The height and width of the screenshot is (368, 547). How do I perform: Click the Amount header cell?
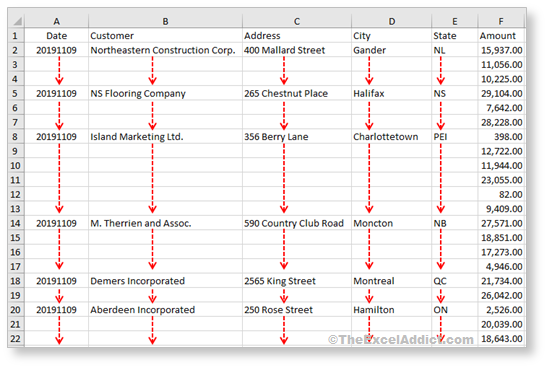(501, 36)
